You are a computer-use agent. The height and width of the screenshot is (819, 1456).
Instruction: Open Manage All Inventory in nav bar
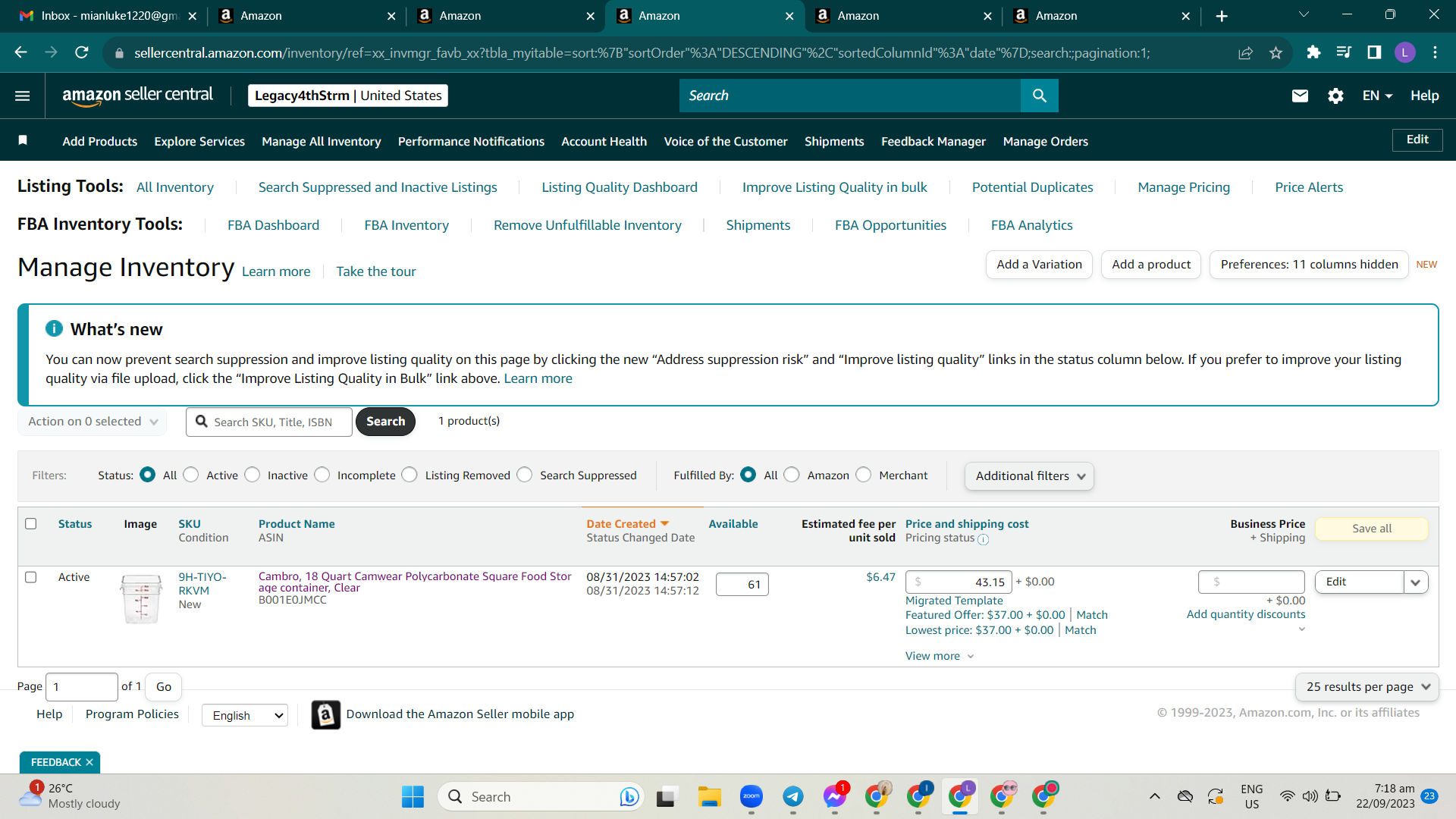(322, 141)
